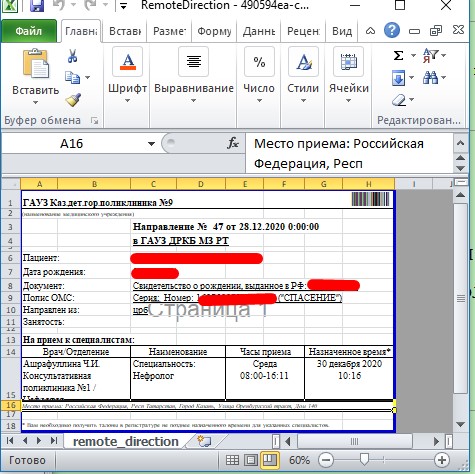Click the Clear eraser icon
Screen dimensions: 475x474
[399, 100]
